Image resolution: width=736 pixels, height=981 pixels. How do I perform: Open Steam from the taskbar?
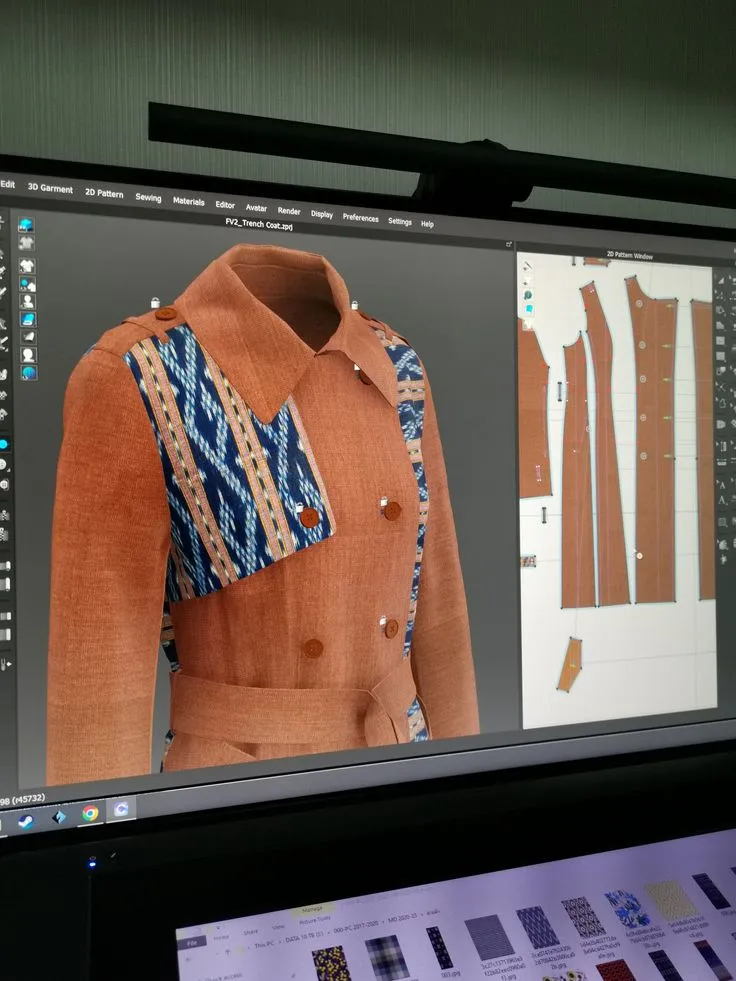pos(26,821)
